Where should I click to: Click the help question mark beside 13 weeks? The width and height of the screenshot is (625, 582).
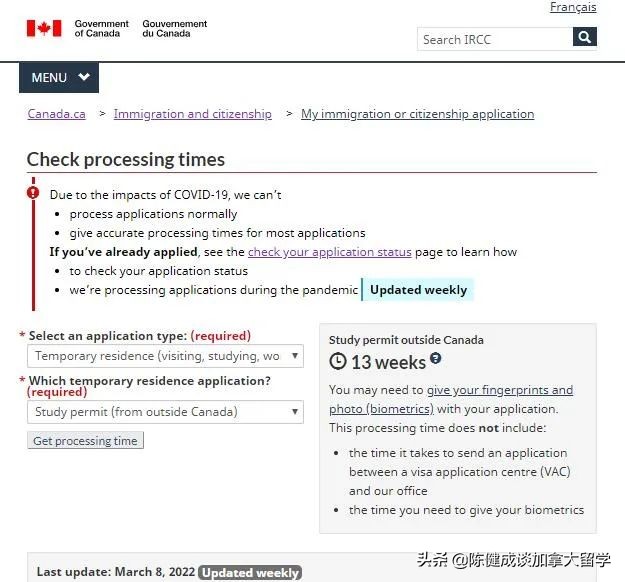pyautogui.click(x=436, y=359)
